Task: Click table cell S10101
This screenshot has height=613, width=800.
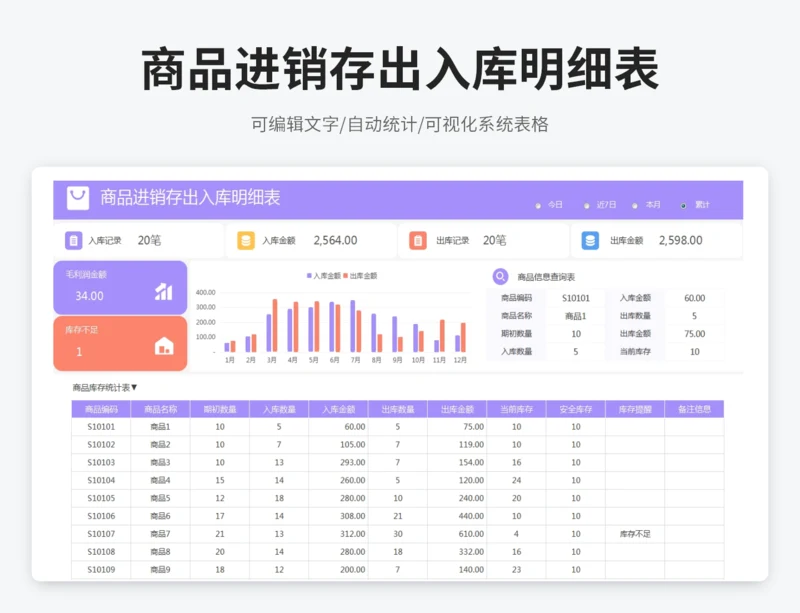Action: [x=101, y=427]
